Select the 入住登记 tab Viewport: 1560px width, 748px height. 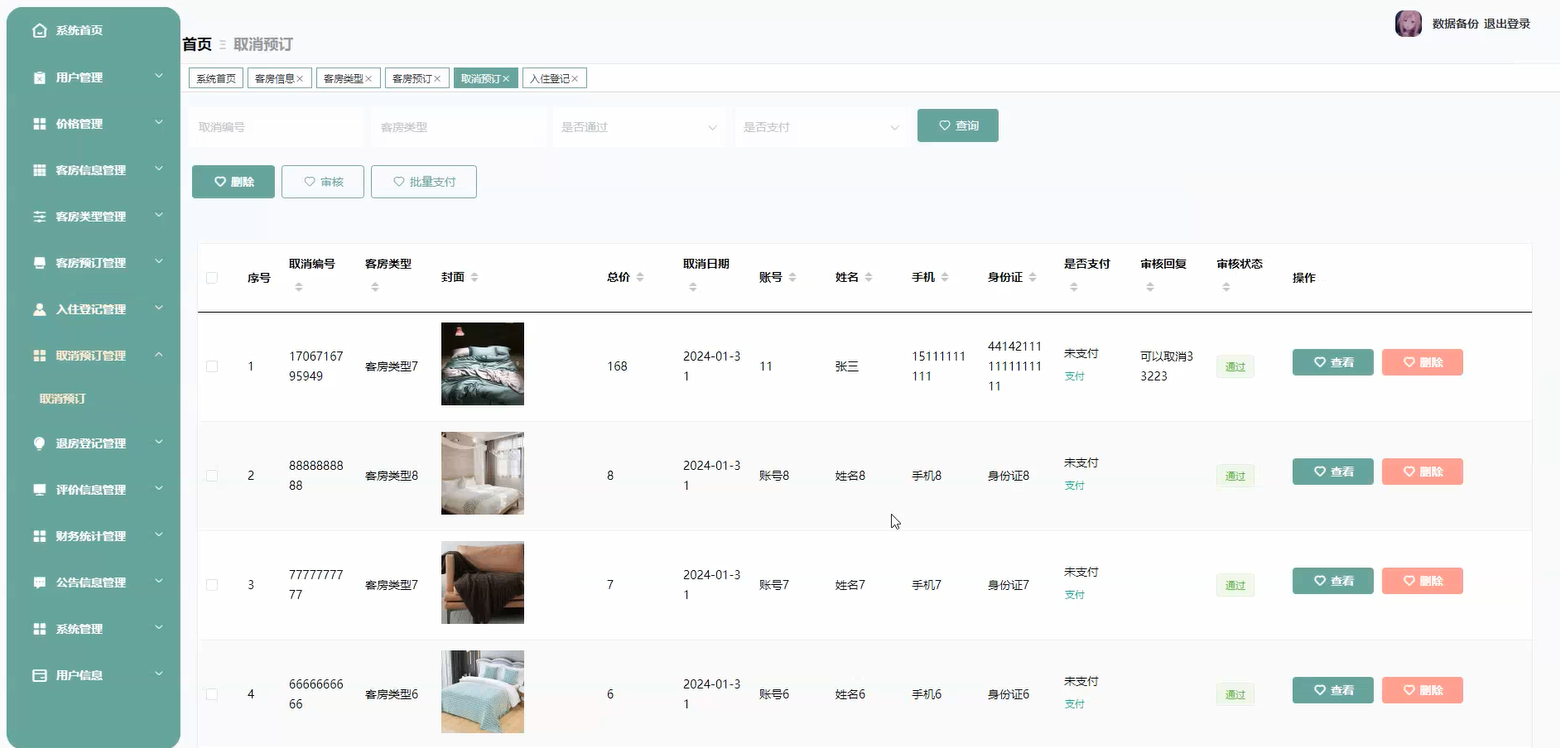coord(550,77)
